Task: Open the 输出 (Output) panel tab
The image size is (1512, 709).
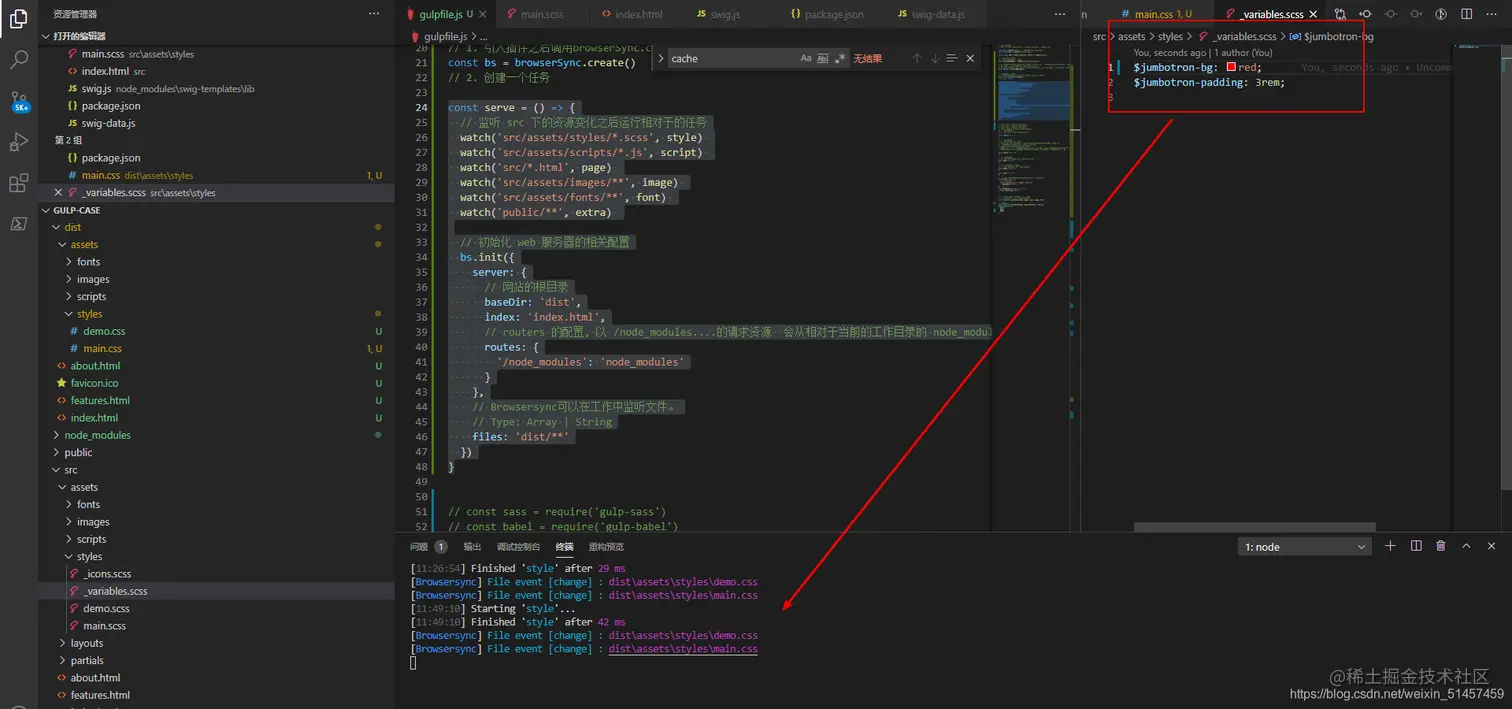Action: coord(472,547)
